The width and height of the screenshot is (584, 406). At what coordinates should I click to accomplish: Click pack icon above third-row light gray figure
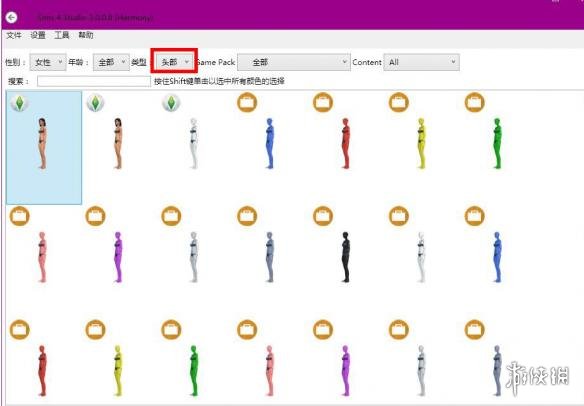click(399, 330)
